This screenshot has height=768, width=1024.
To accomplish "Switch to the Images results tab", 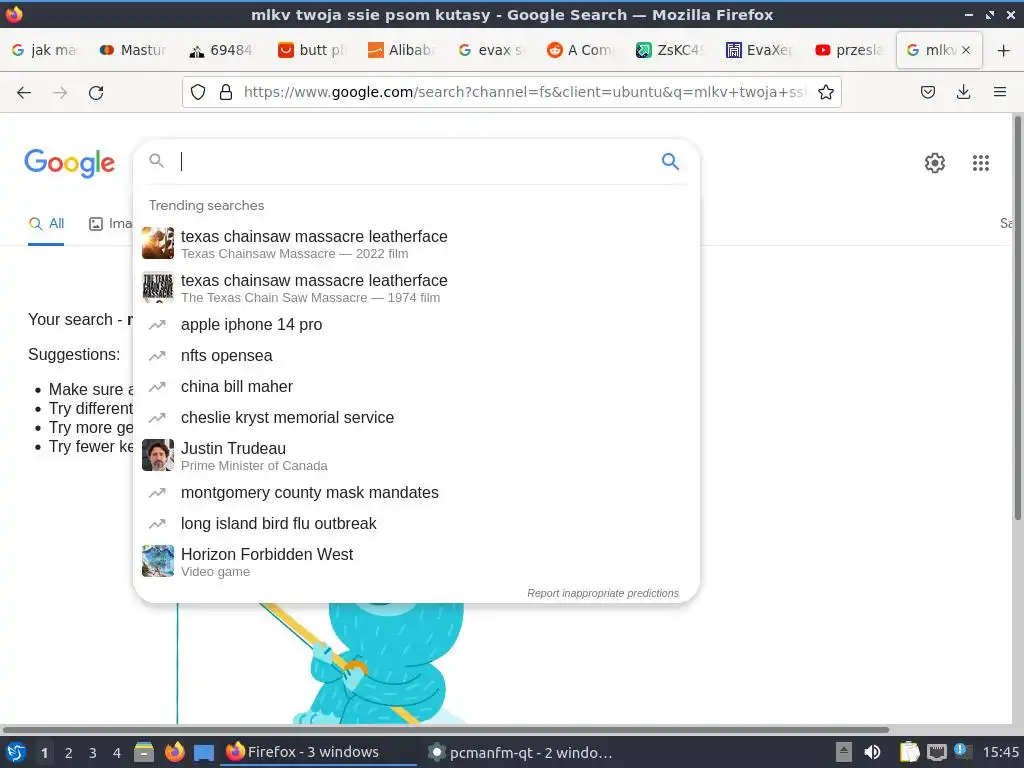I will point(110,224).
